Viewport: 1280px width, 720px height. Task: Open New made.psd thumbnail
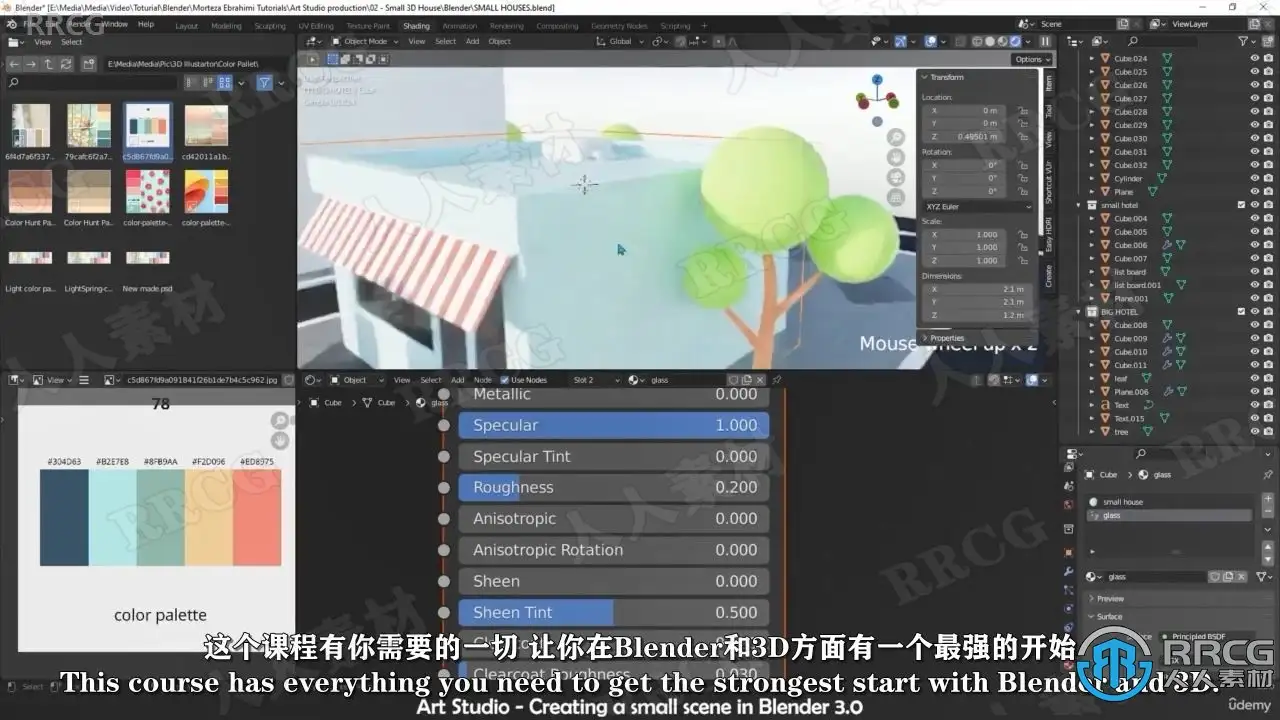tap(147, 258)
